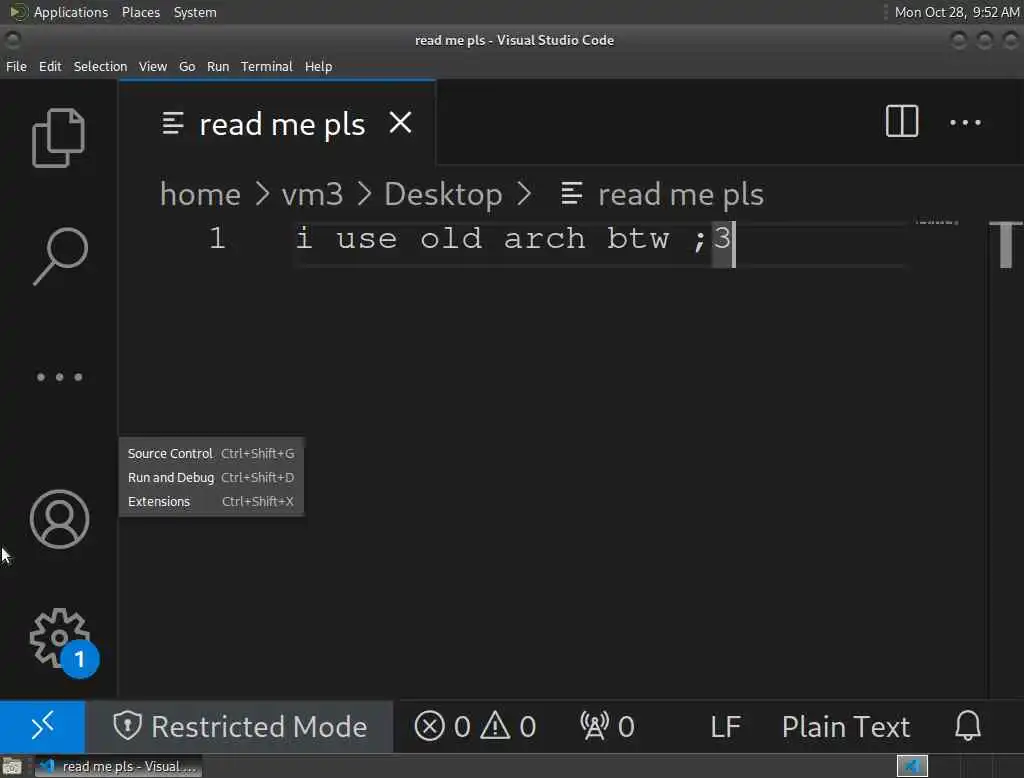Click the Desktop breadcrumb segment
Viewport: 1024px width, 778px height.
pos(443,195)
